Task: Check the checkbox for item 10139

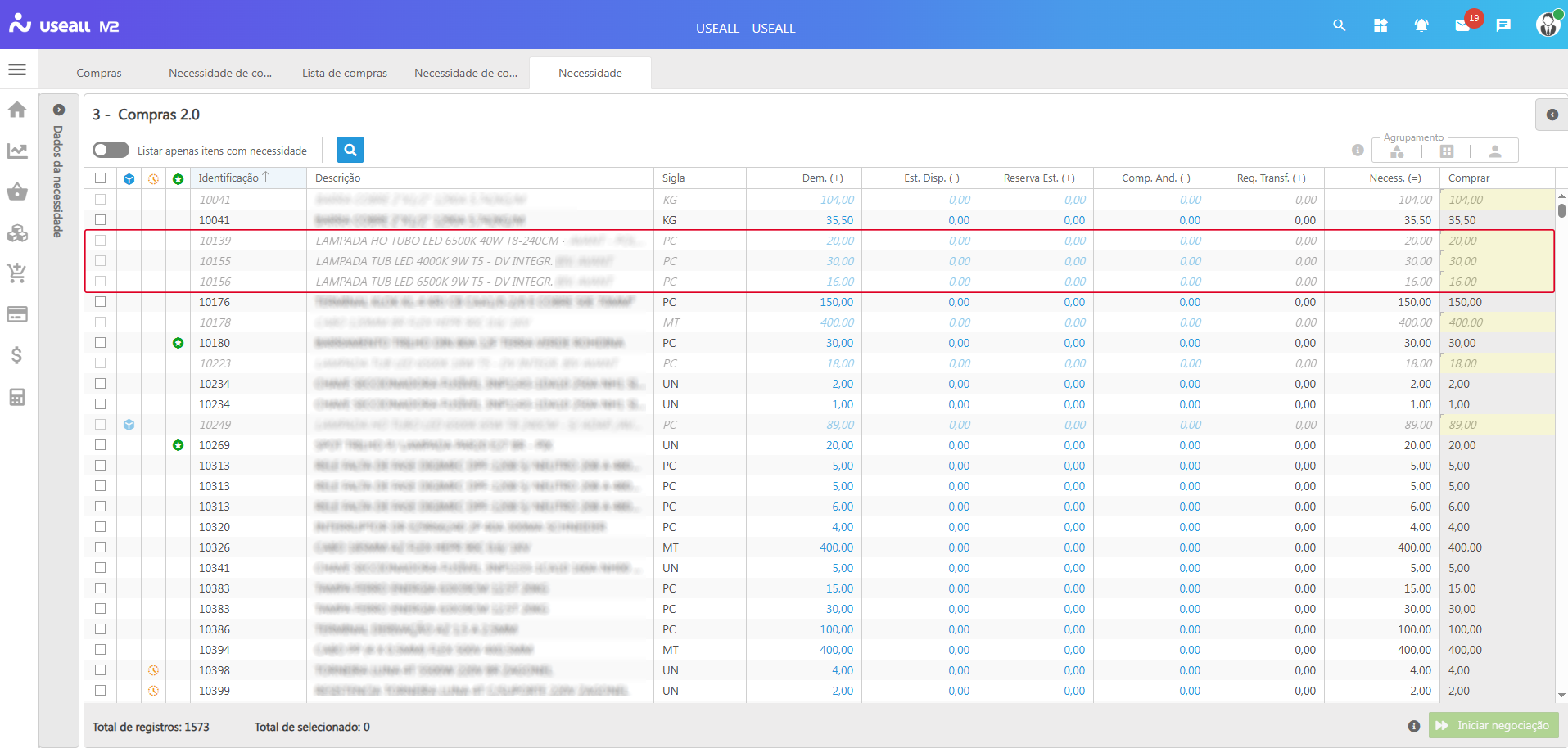Action: click(x=101, y=240)
